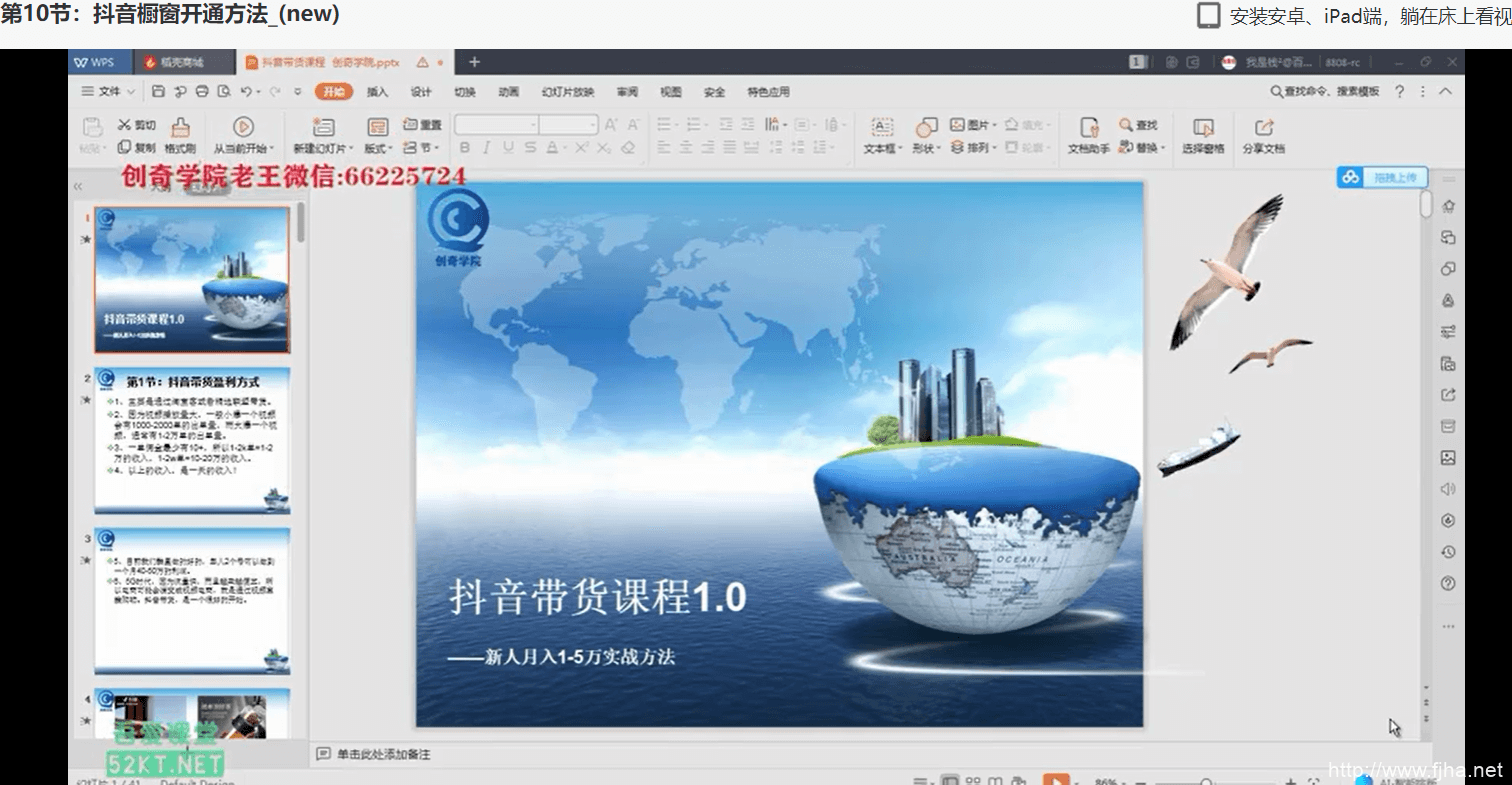Select slide 3 thumbnail in the panel
1512x785 pixels.
click(x=192, y=601)
